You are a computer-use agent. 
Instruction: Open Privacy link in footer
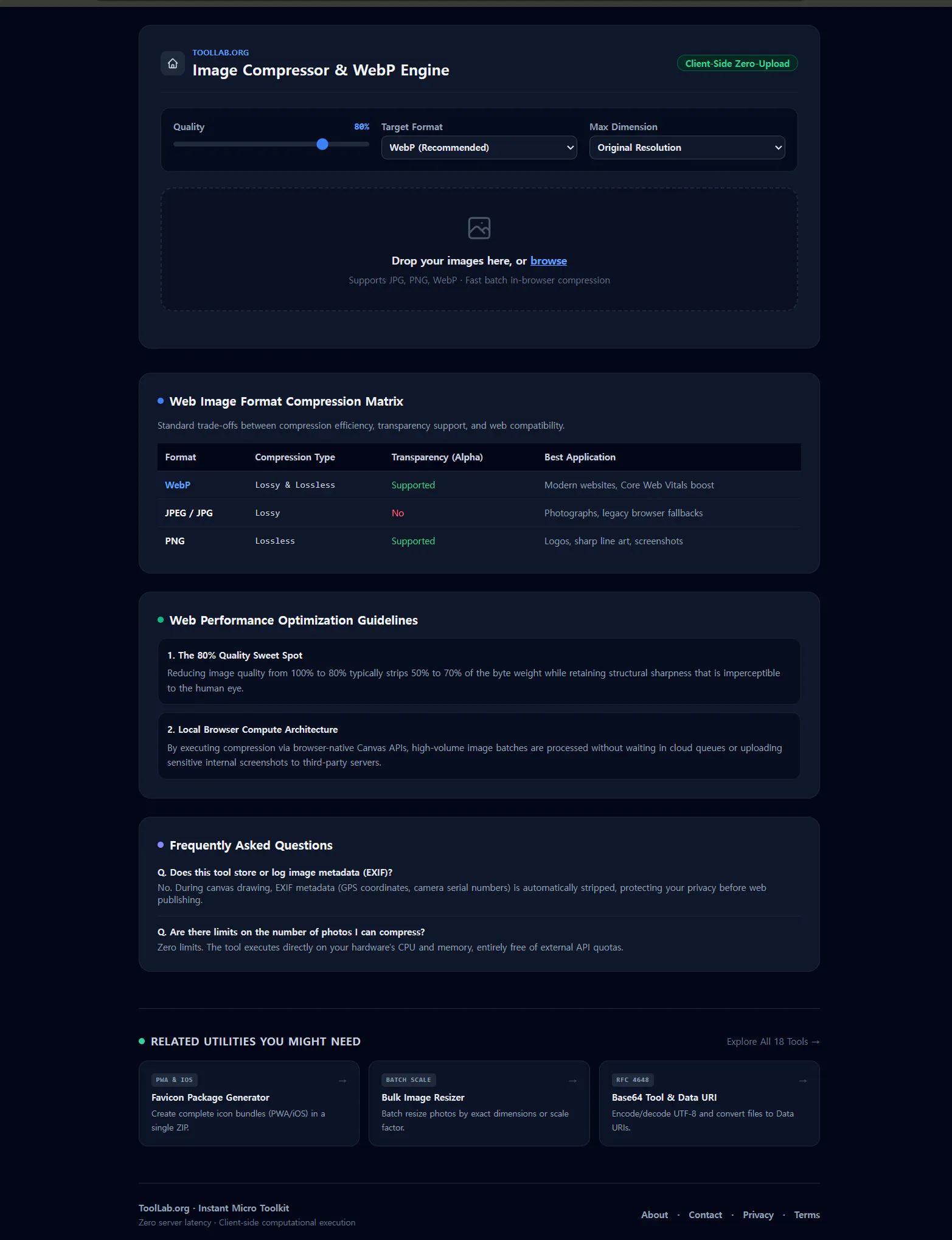pyautogui.click(x=758, y=1215)
